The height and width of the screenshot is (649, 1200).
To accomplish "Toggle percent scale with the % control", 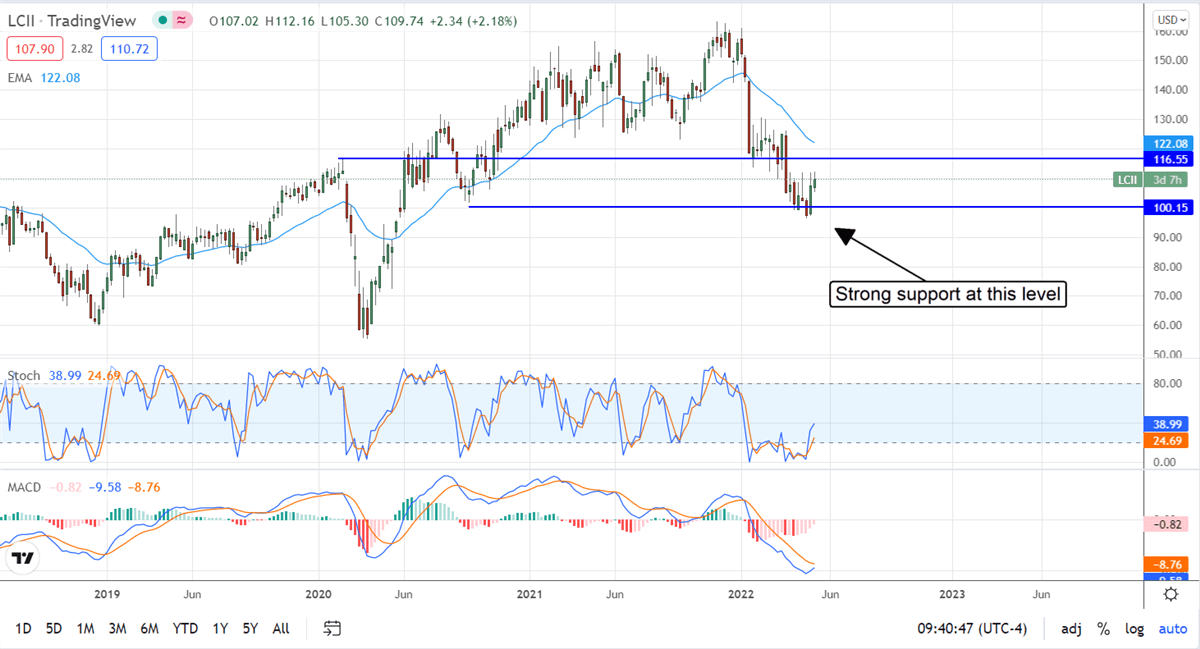I will [1103, 628].
